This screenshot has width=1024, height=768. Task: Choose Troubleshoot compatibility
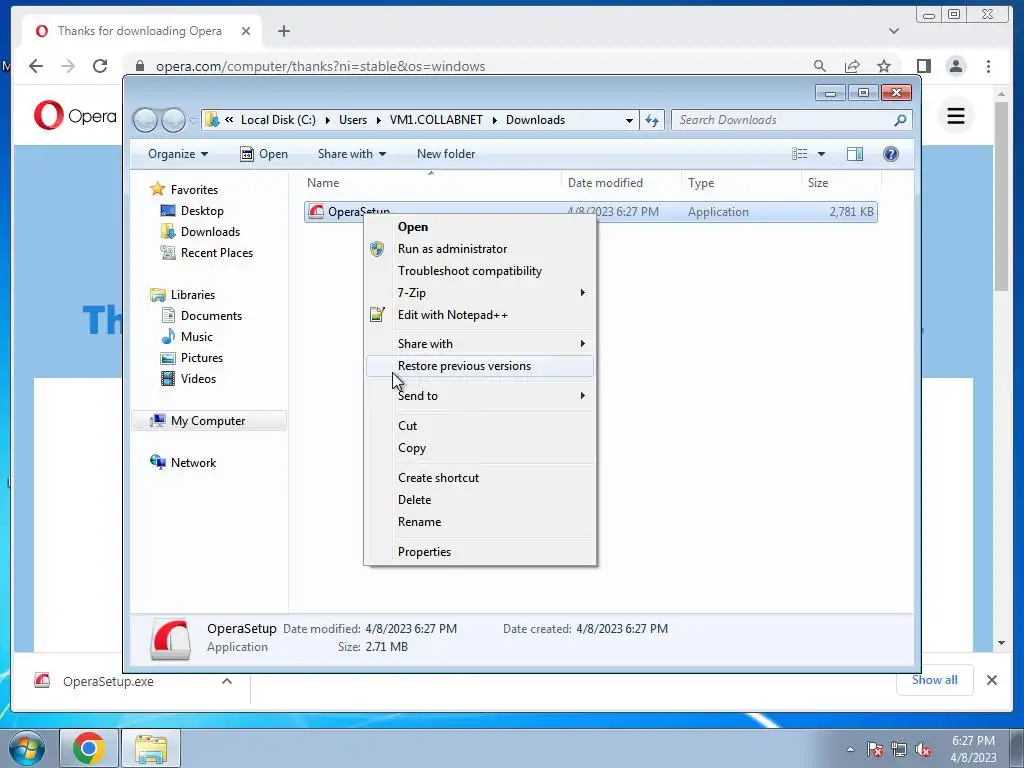click(x=480, y=271)
